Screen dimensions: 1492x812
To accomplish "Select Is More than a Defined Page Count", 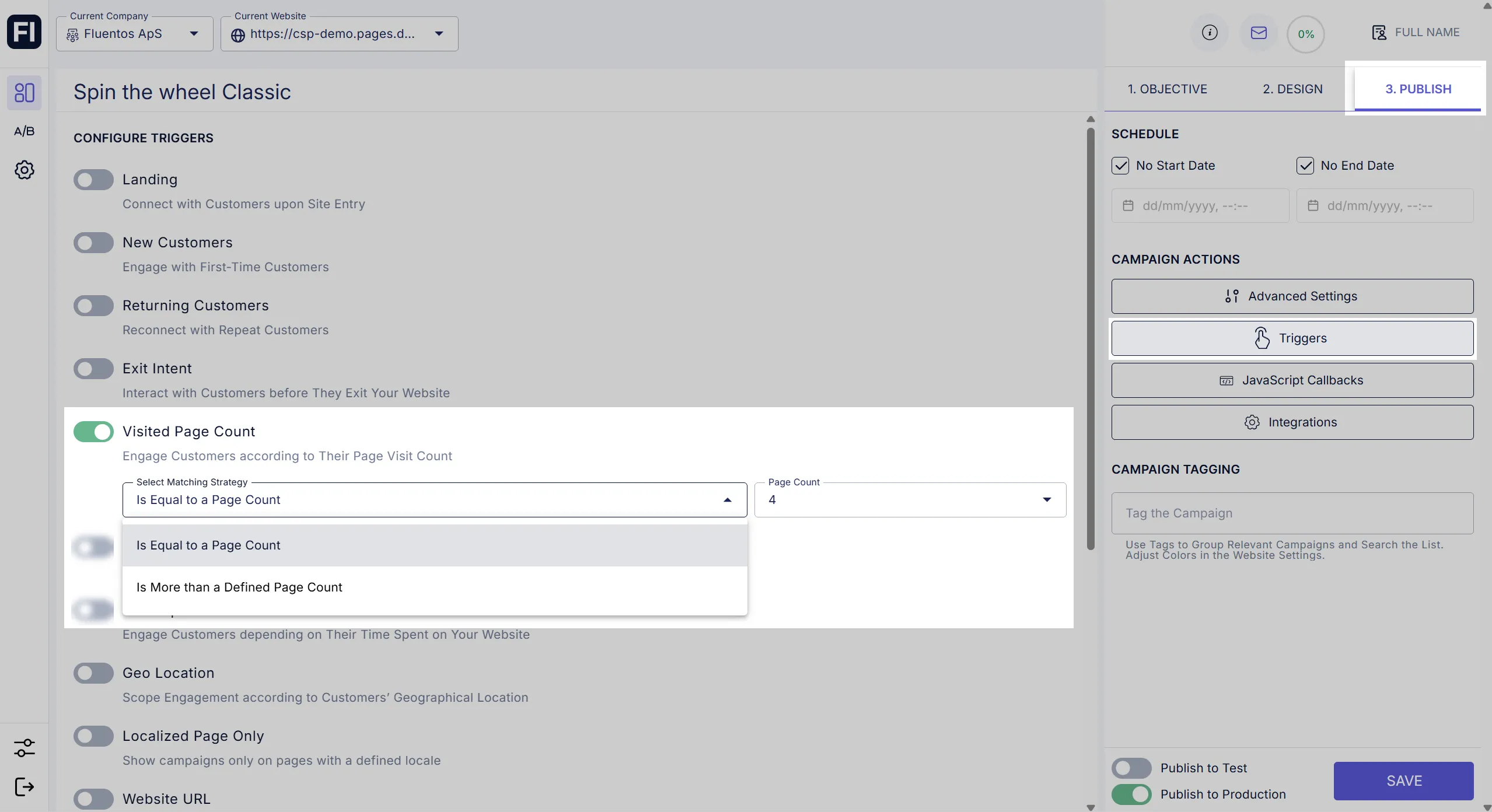I will click(x=239, y=587).
